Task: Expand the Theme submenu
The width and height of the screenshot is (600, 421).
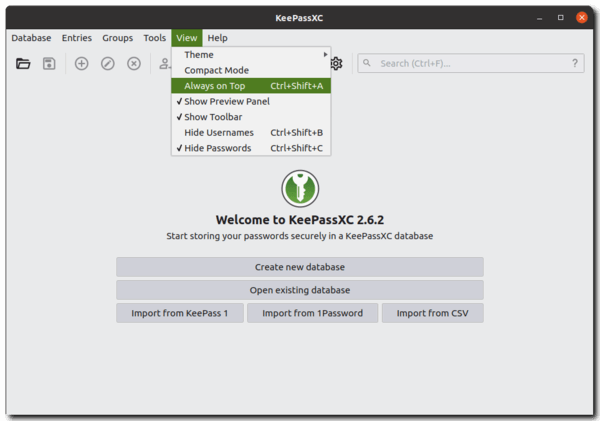Action: tap(251, 55)
